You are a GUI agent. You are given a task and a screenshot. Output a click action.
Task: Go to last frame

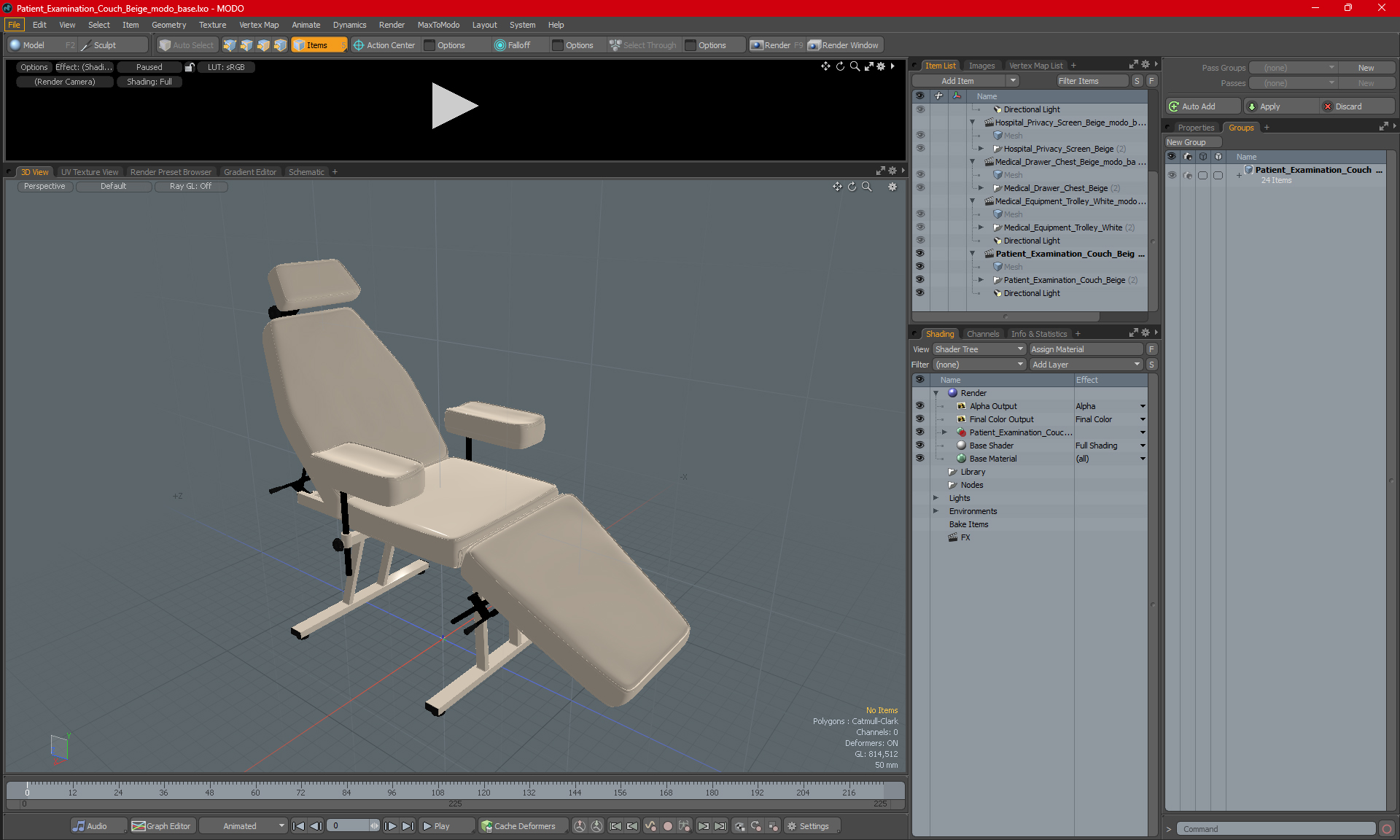[408, 826]
